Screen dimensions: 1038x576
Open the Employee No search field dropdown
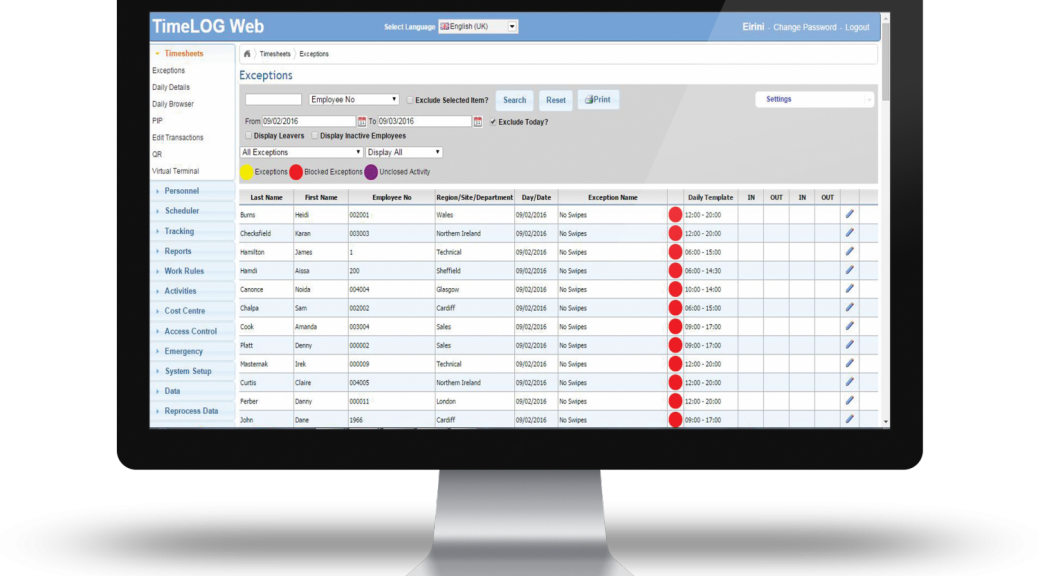coord(354,100)
